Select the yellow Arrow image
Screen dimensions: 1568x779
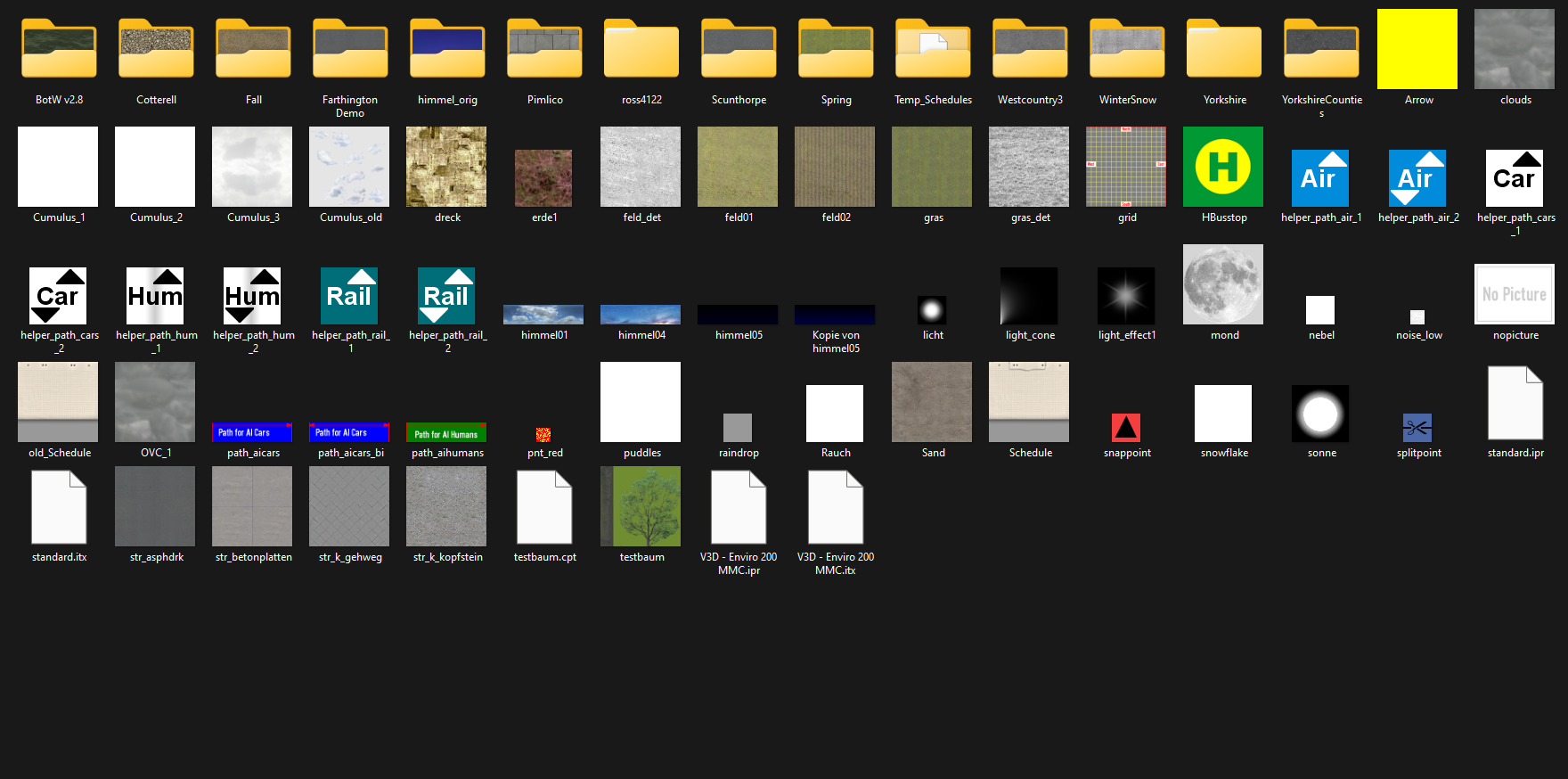point(1417,50)
